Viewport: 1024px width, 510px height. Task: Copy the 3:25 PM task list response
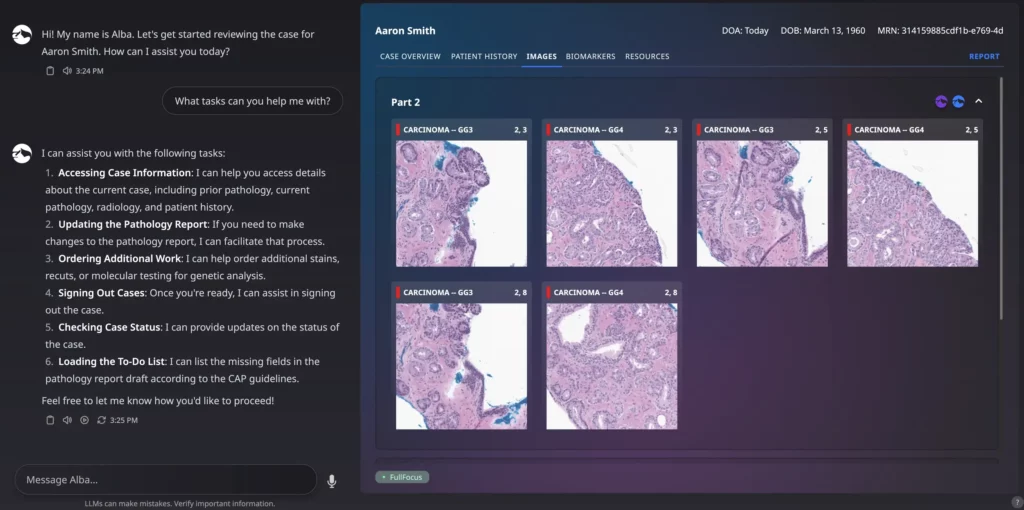click(51, 420)
